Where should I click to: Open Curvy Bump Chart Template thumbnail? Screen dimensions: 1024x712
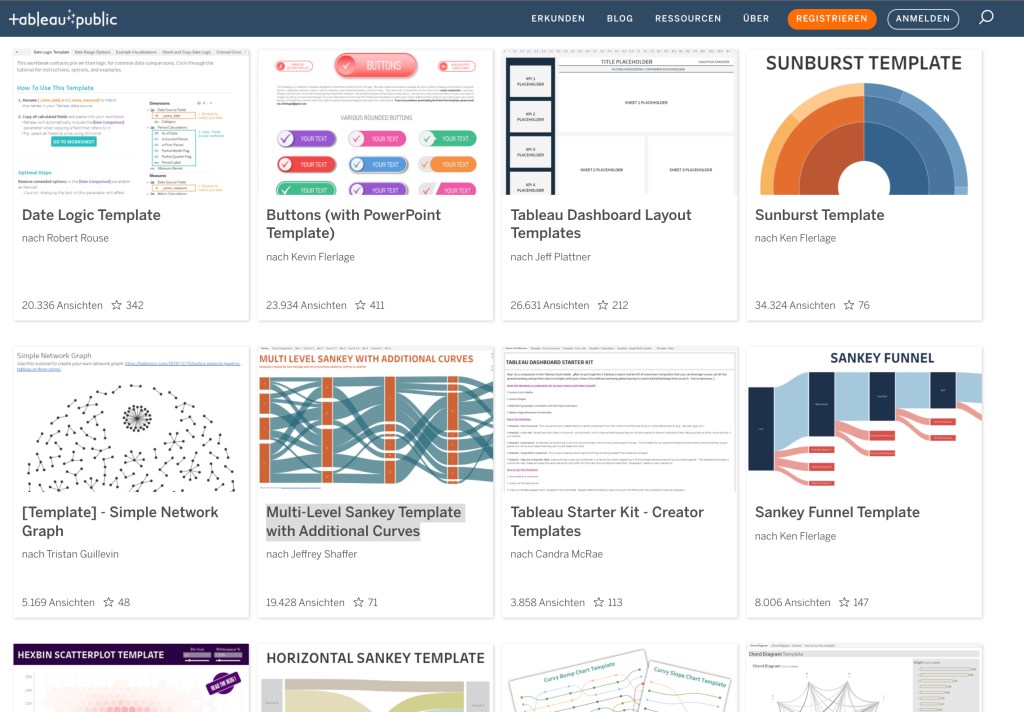coord(620,678)
